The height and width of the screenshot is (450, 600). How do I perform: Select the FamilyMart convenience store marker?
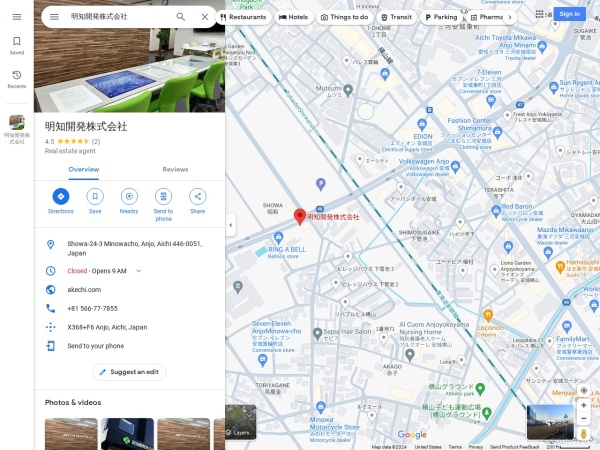point(567,327)
